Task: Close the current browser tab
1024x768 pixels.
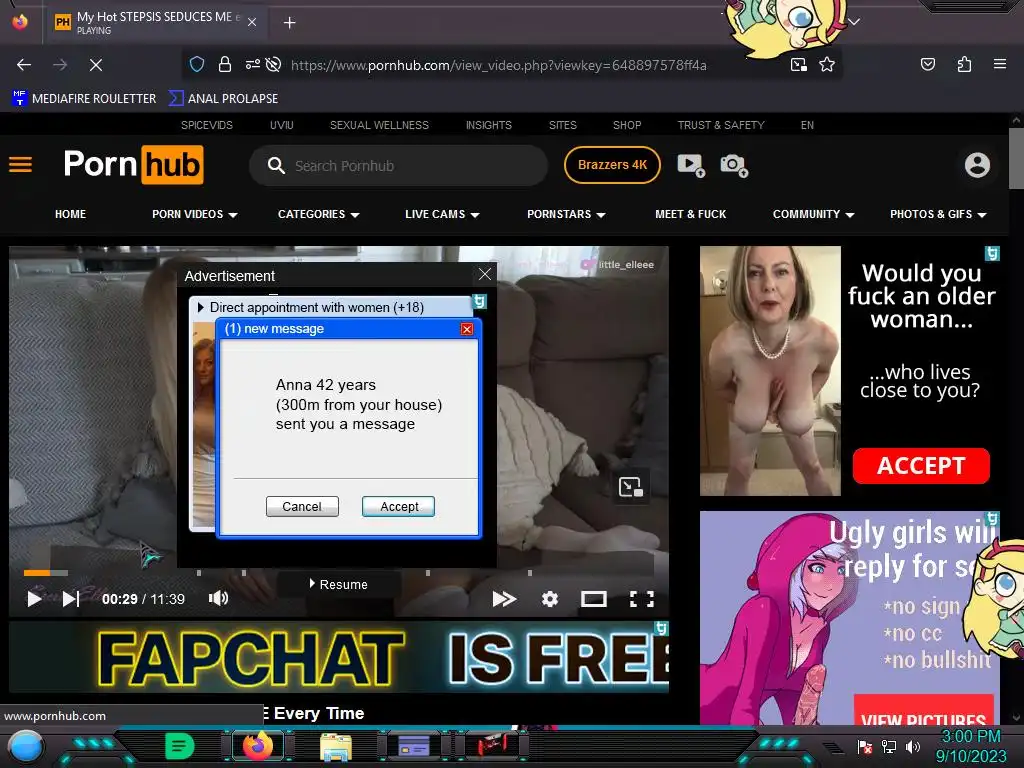Action: pos(252,22)
